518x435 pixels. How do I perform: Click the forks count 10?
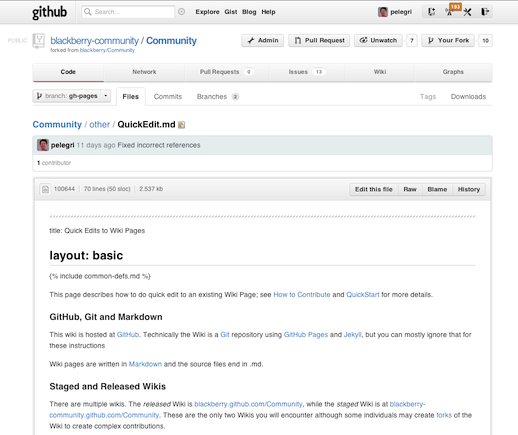click(x=485, y=40)
